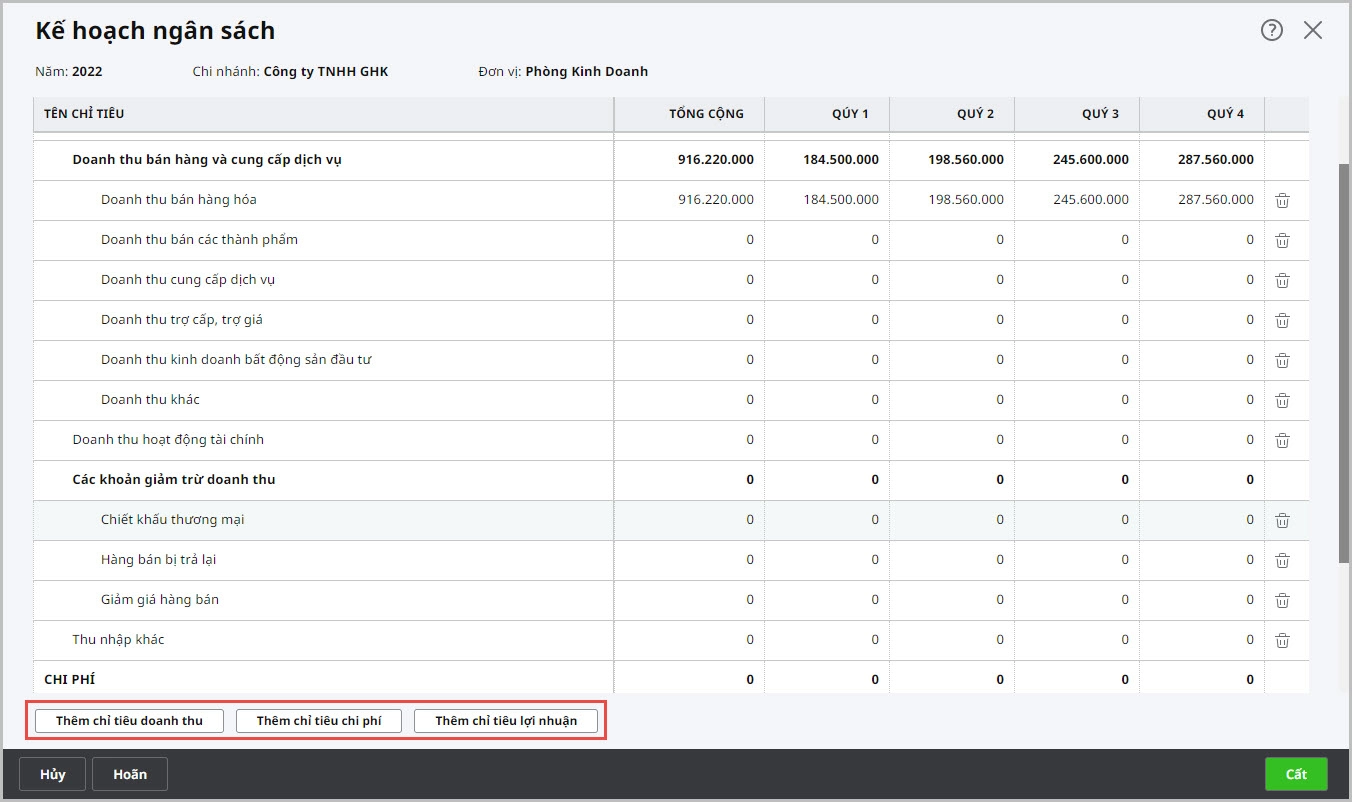Image resolution: width=1352 pixels, height=802 pixels.
Task: Click the vertical scrollbar thumb
Action: pyautogui.click(x=1344, y=362)
